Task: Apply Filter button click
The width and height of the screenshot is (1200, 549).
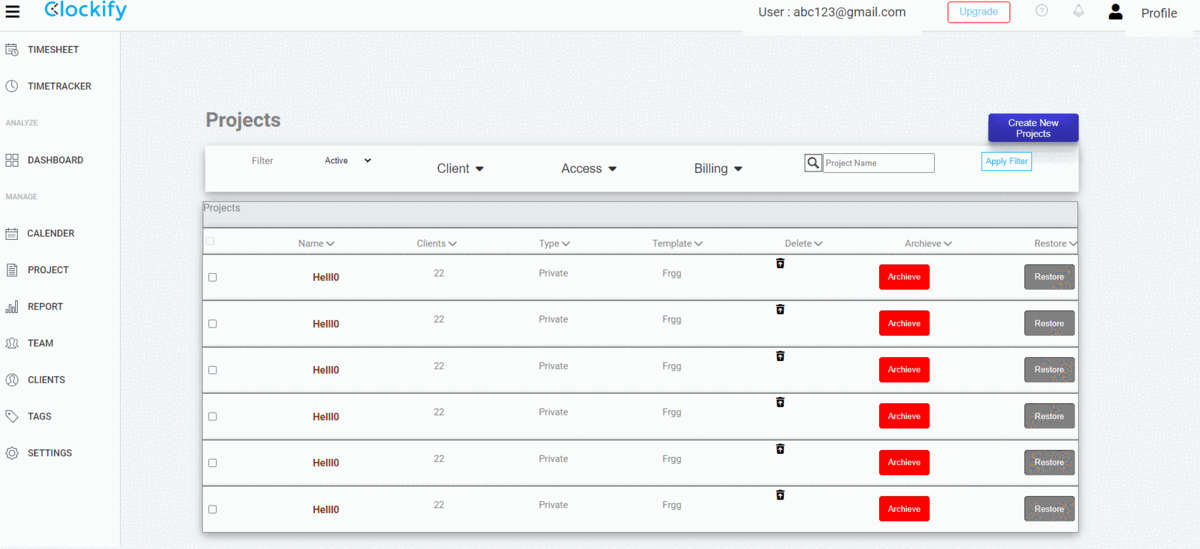Action: click(1006, 161)
